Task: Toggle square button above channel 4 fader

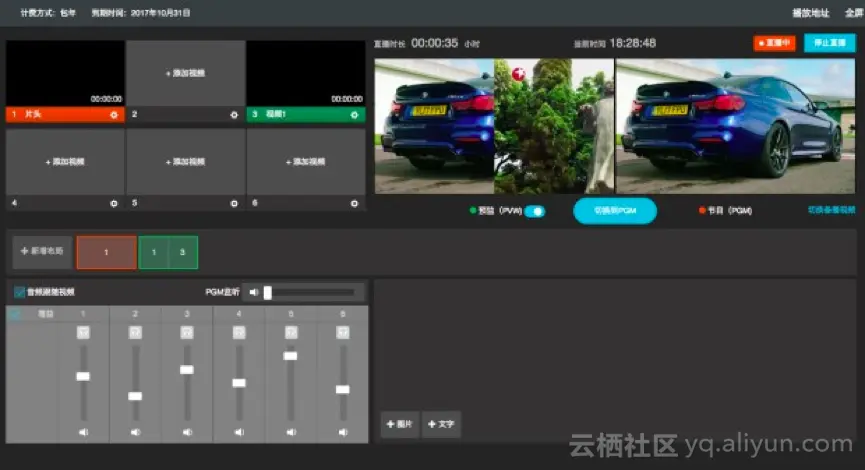Action: (239, 332)
